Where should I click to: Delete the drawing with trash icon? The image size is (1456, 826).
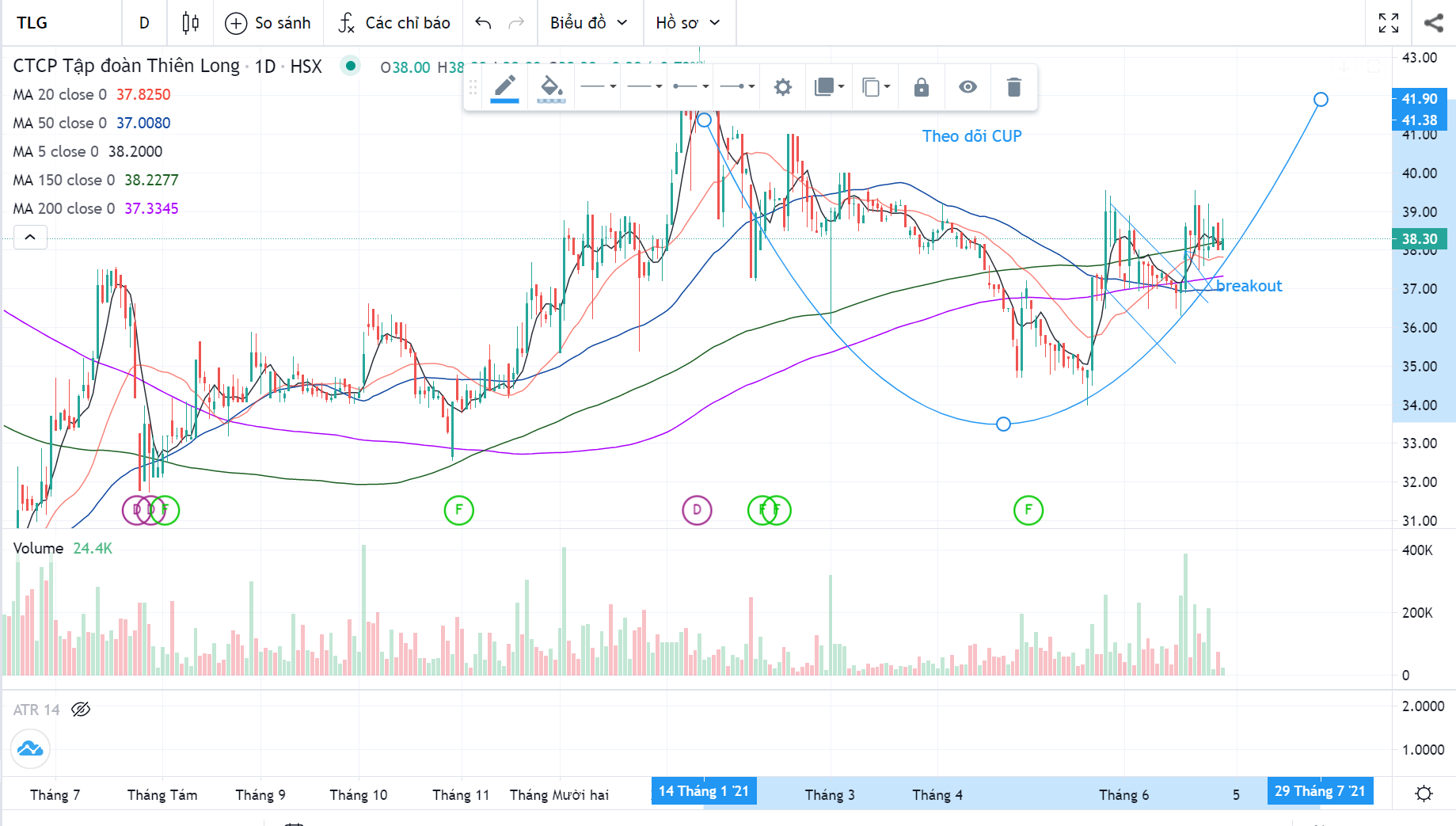[1013, 87]
